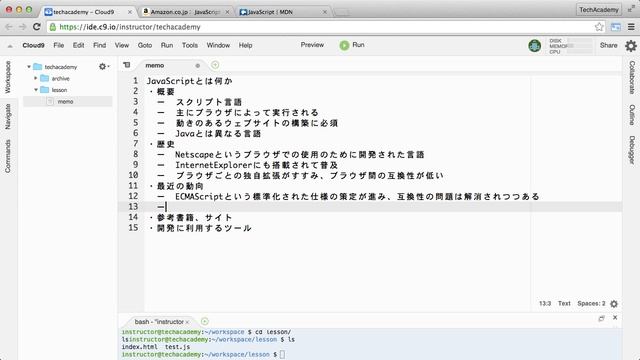Close the console panel
640x360 pixels.
pos(615,318)
